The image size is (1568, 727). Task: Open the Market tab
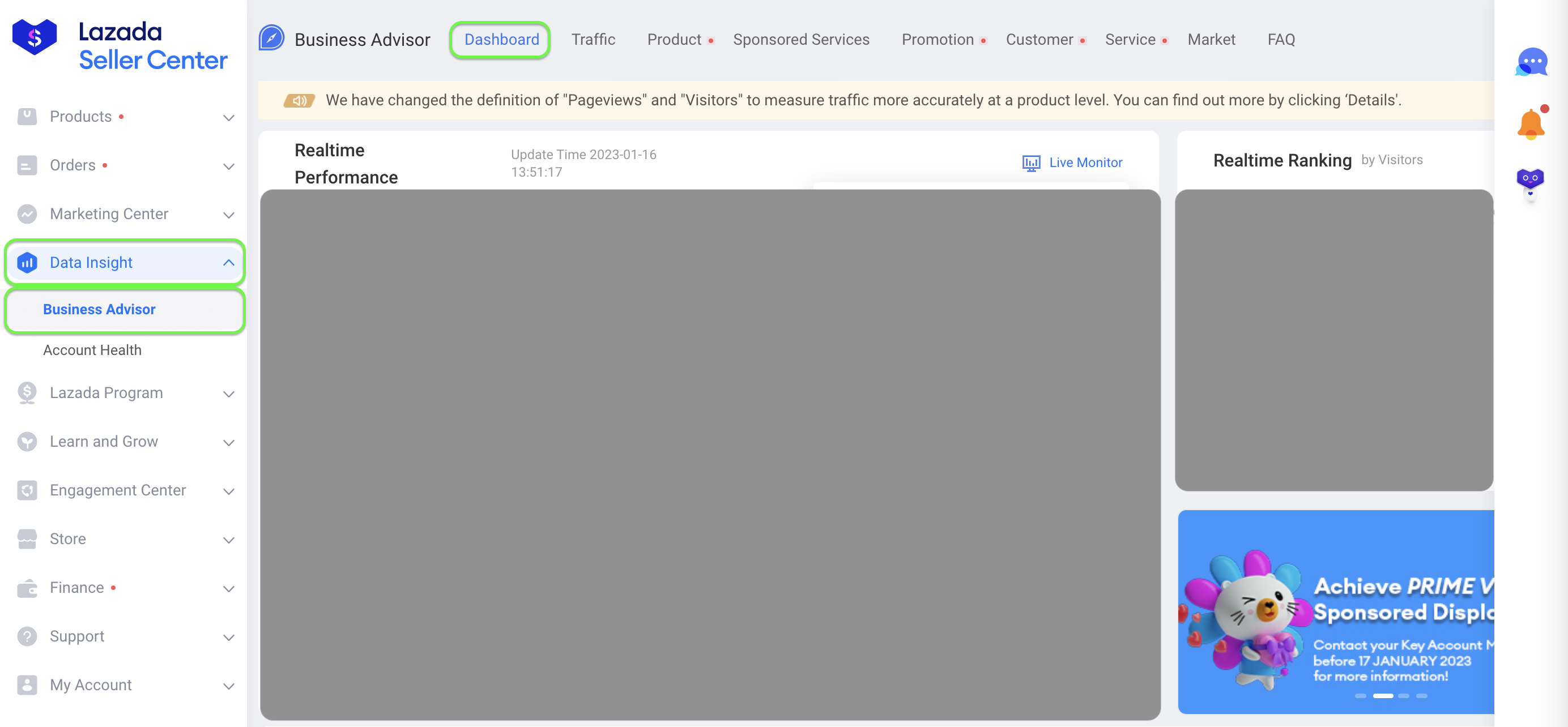point(1211,40)
